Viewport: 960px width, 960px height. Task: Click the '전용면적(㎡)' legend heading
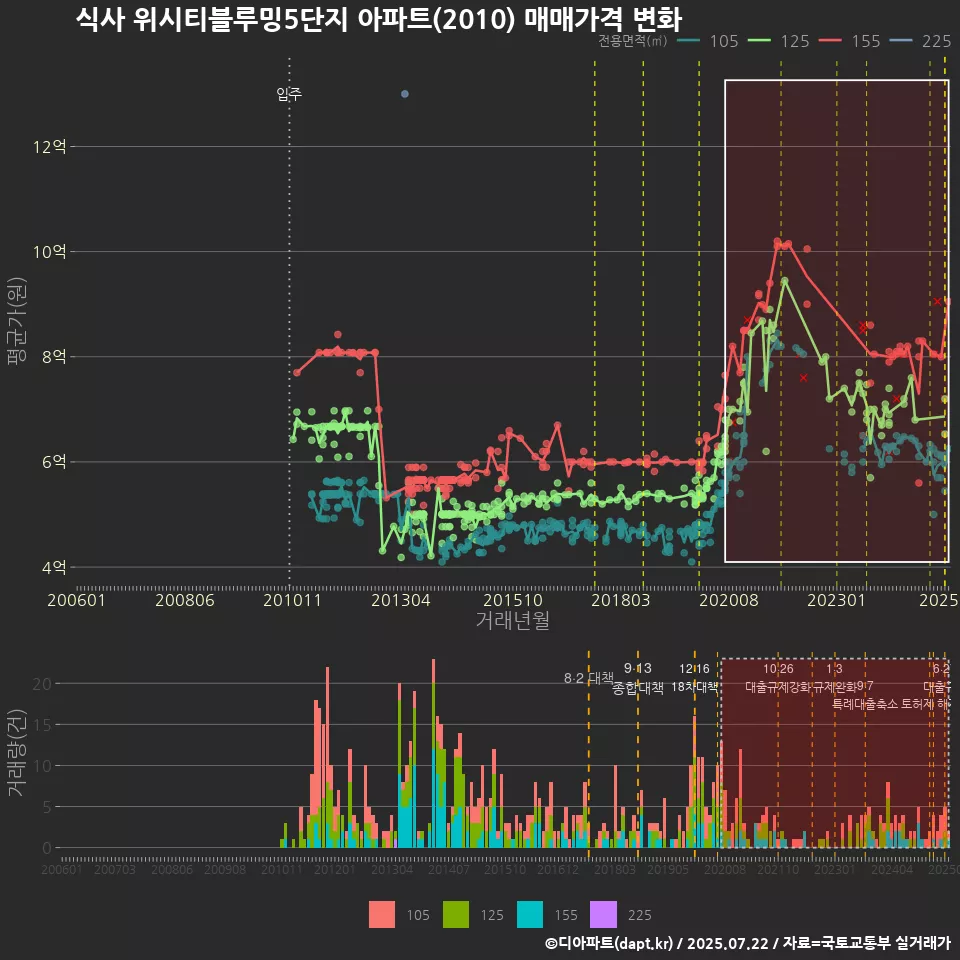tap(632, 40)
